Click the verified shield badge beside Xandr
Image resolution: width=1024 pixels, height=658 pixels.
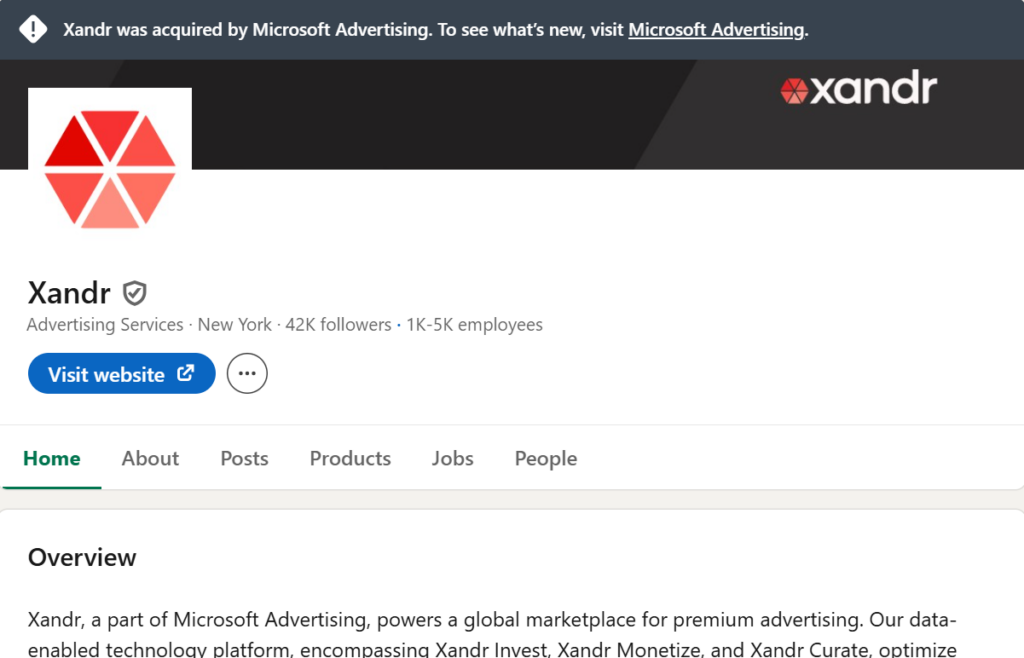[x=134, y=293]
